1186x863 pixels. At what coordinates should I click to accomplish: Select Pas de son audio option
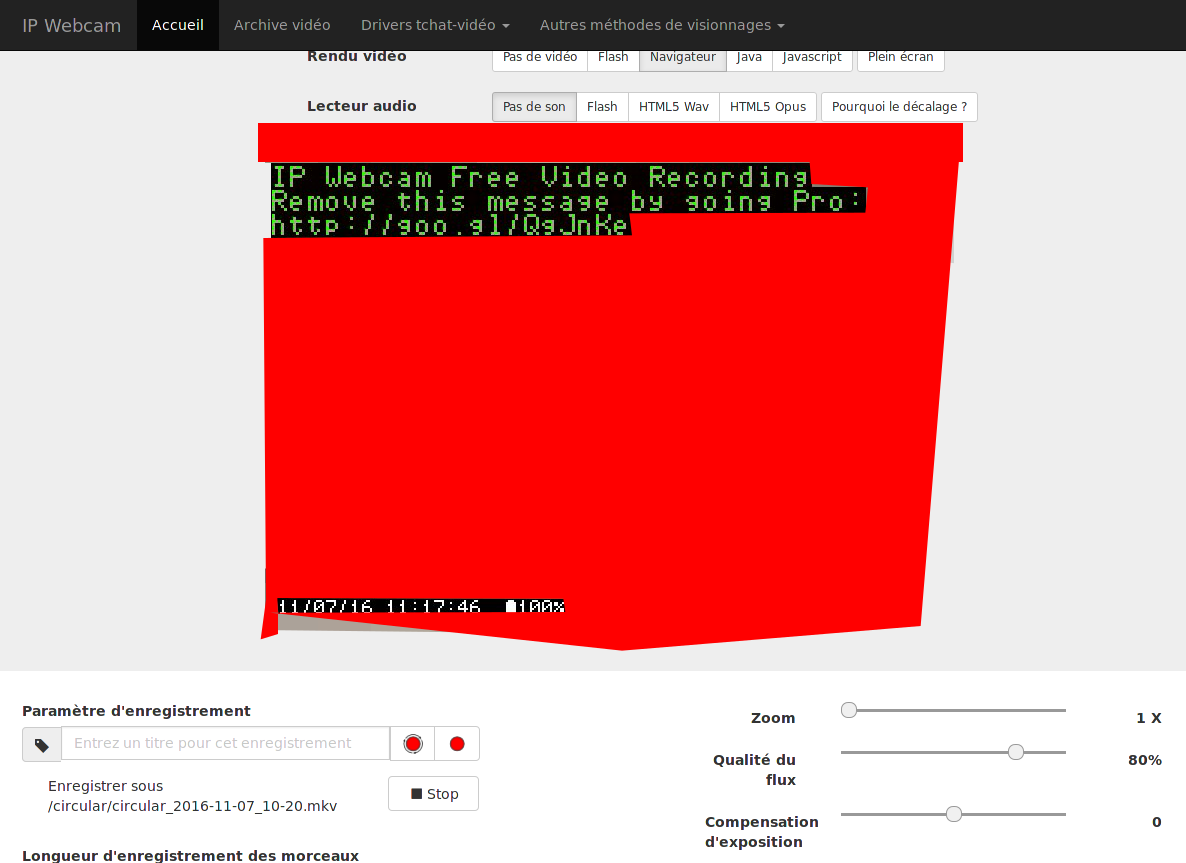pos(534,107)
